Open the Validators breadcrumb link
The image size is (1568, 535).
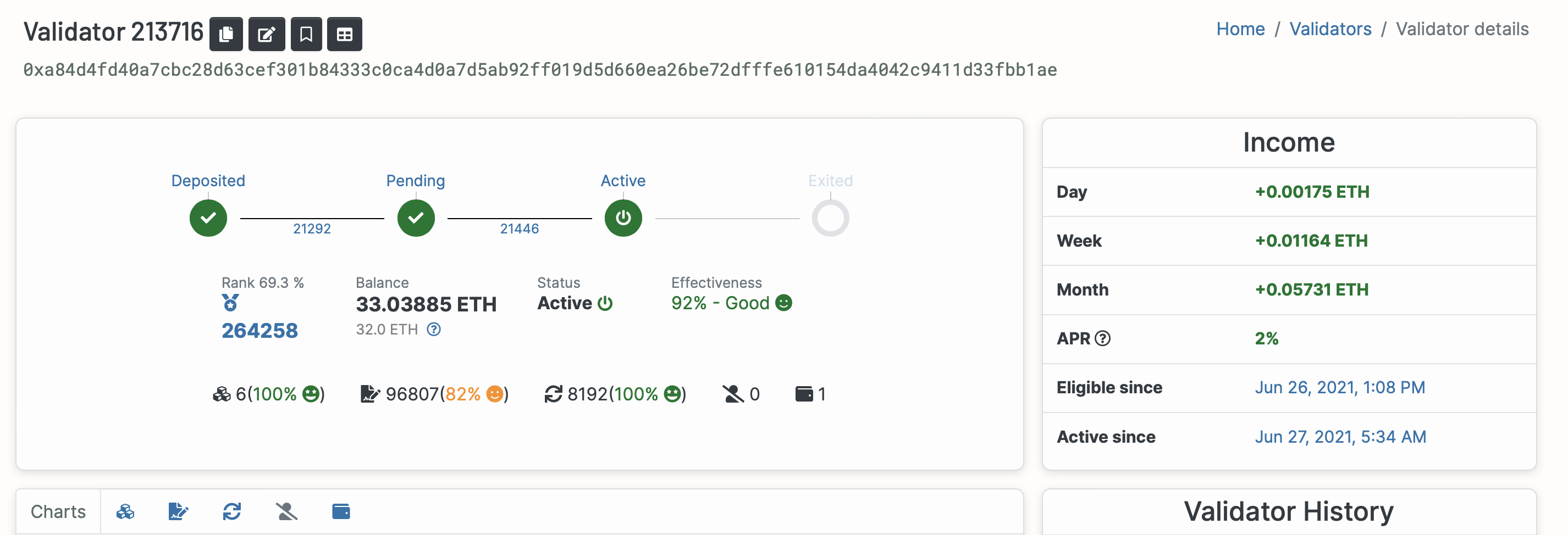[x=1330, y=29]
